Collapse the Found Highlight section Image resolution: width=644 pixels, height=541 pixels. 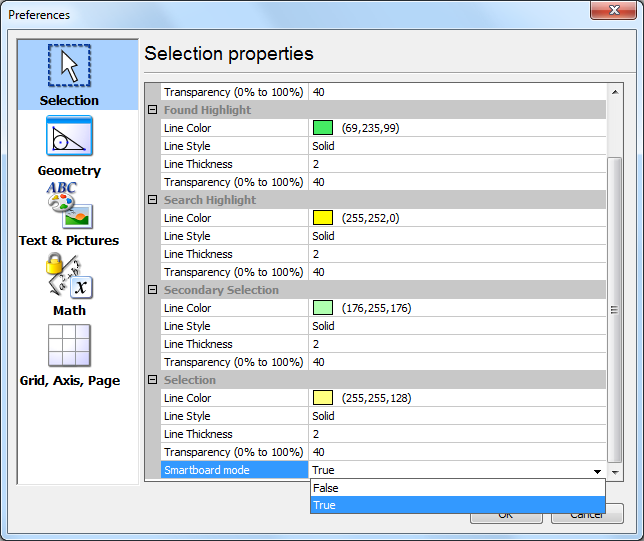[x=153, y=110]
